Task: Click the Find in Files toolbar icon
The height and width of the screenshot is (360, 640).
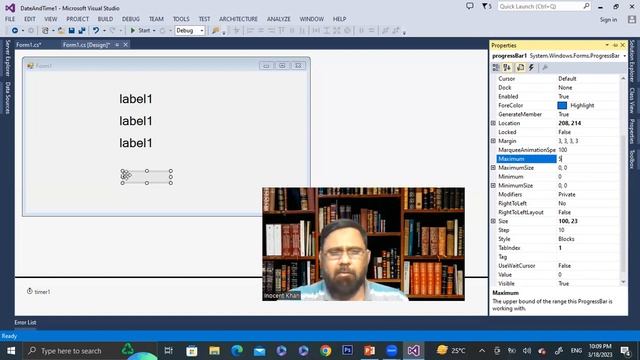Action: click(x=215, y=31)
